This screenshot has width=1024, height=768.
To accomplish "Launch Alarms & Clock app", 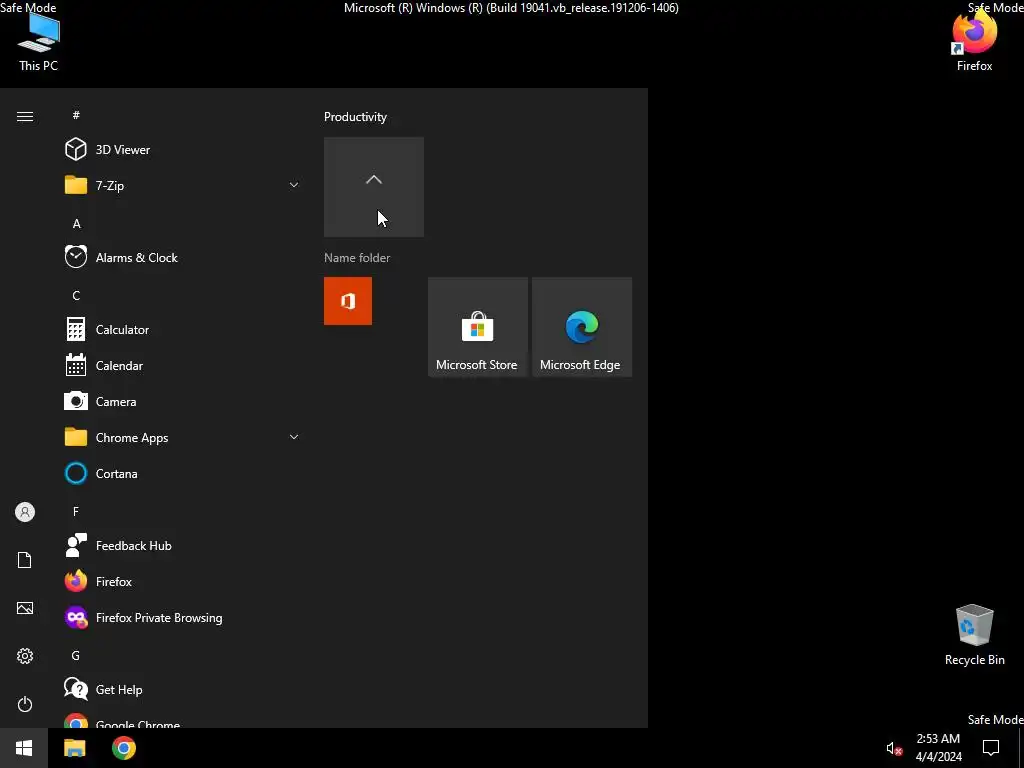I will [182, 257].
